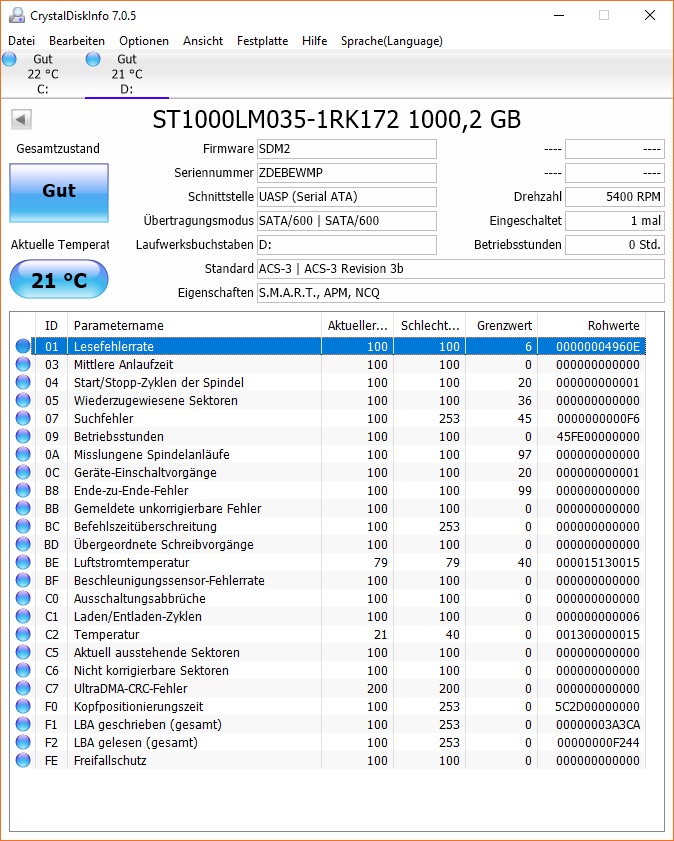This screenshot has width=674, height=841.
Task: Open the Datei menu
Action: pos(21,41)
